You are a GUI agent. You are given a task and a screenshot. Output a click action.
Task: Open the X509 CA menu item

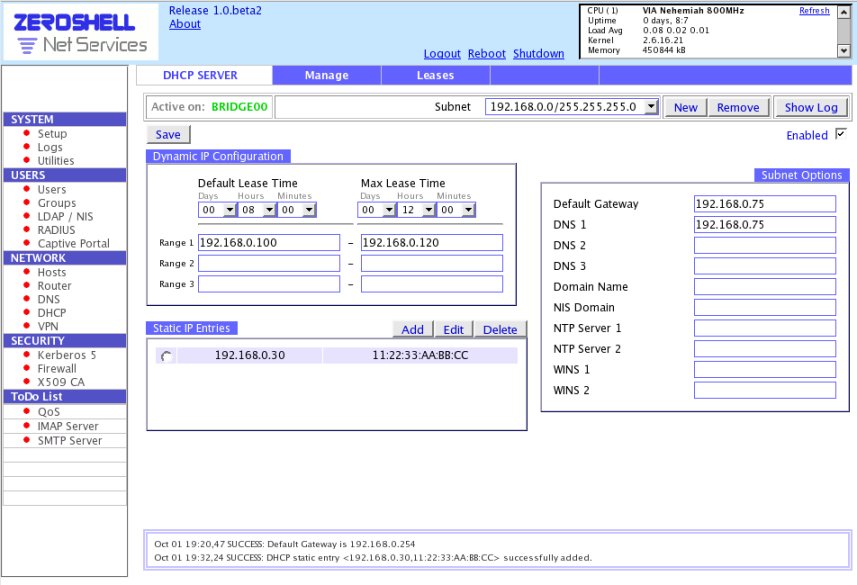61,382
